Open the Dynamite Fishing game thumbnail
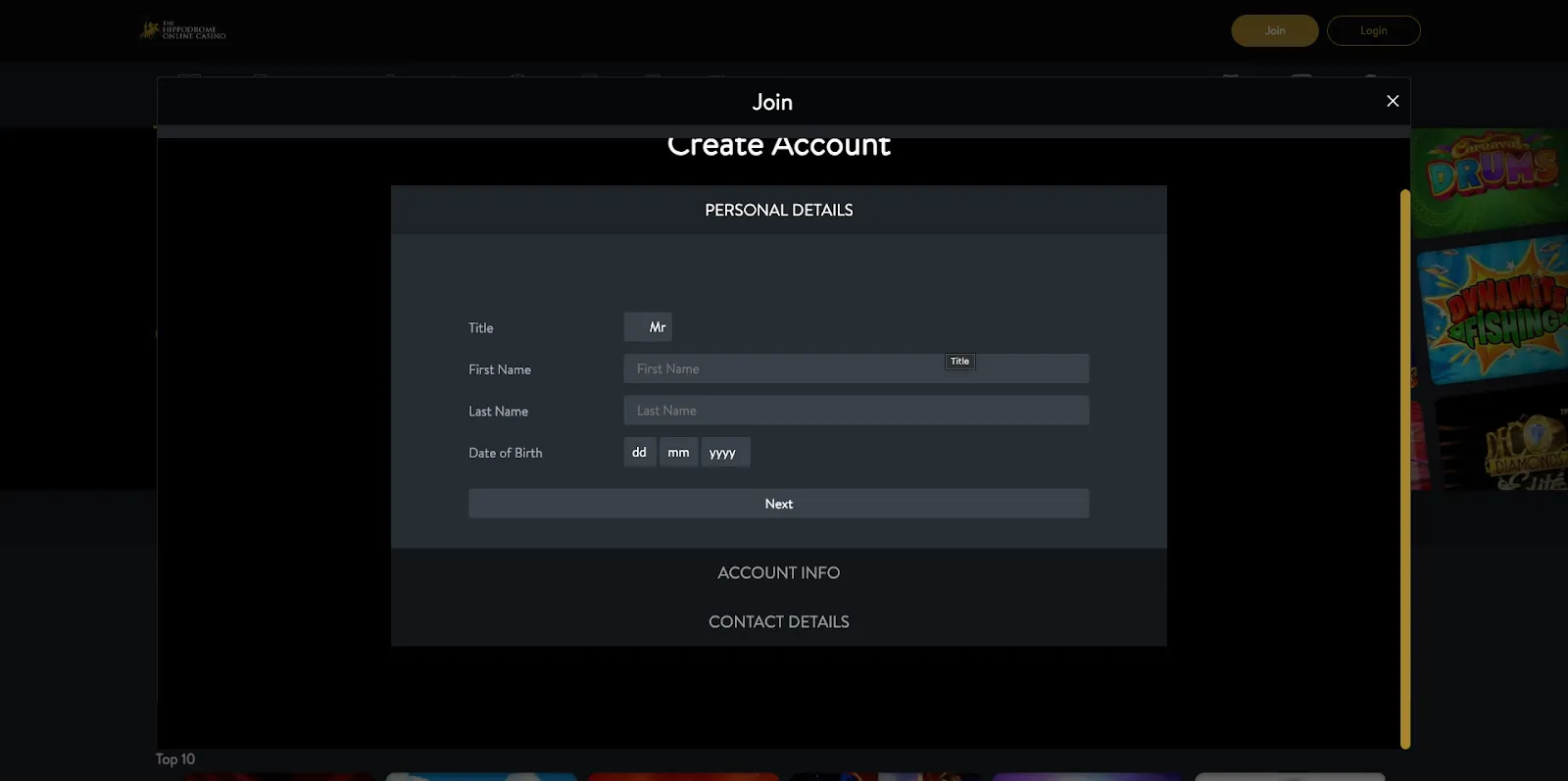Screen dimensions: 1568x781 click(1492, 311)
